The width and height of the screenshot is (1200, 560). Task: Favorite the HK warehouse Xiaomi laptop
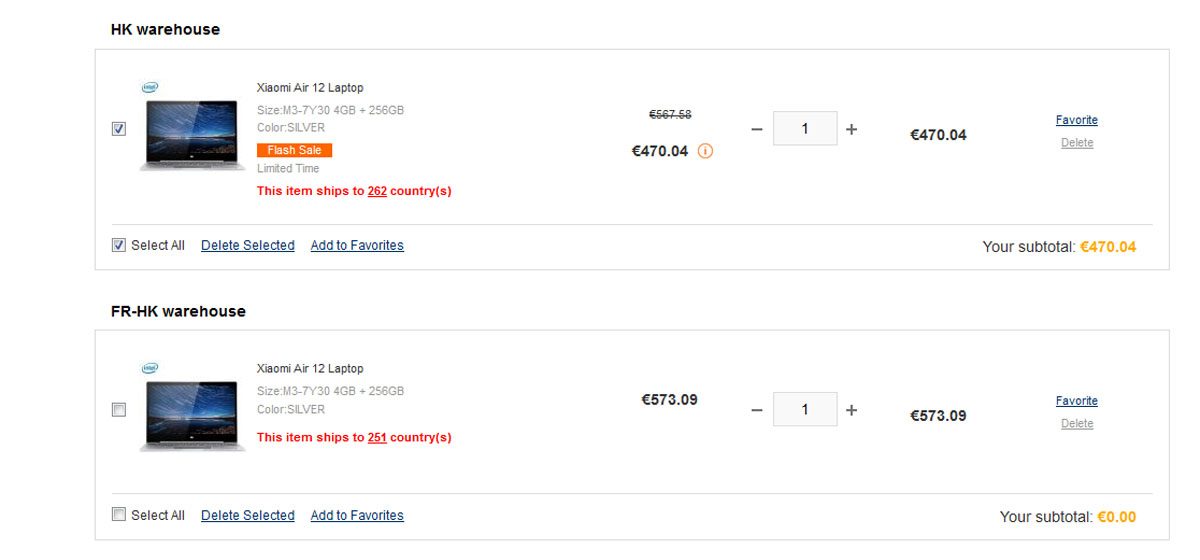(x=1076, y=120)
